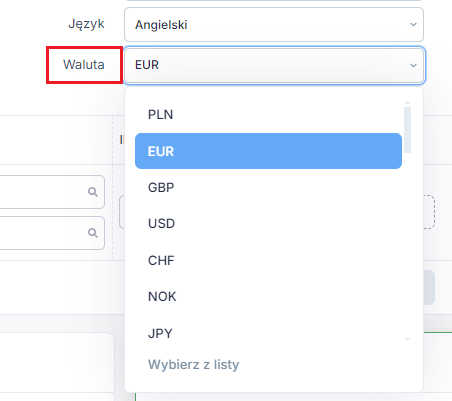Click the scrollbar up arrow

coord(407,103)
